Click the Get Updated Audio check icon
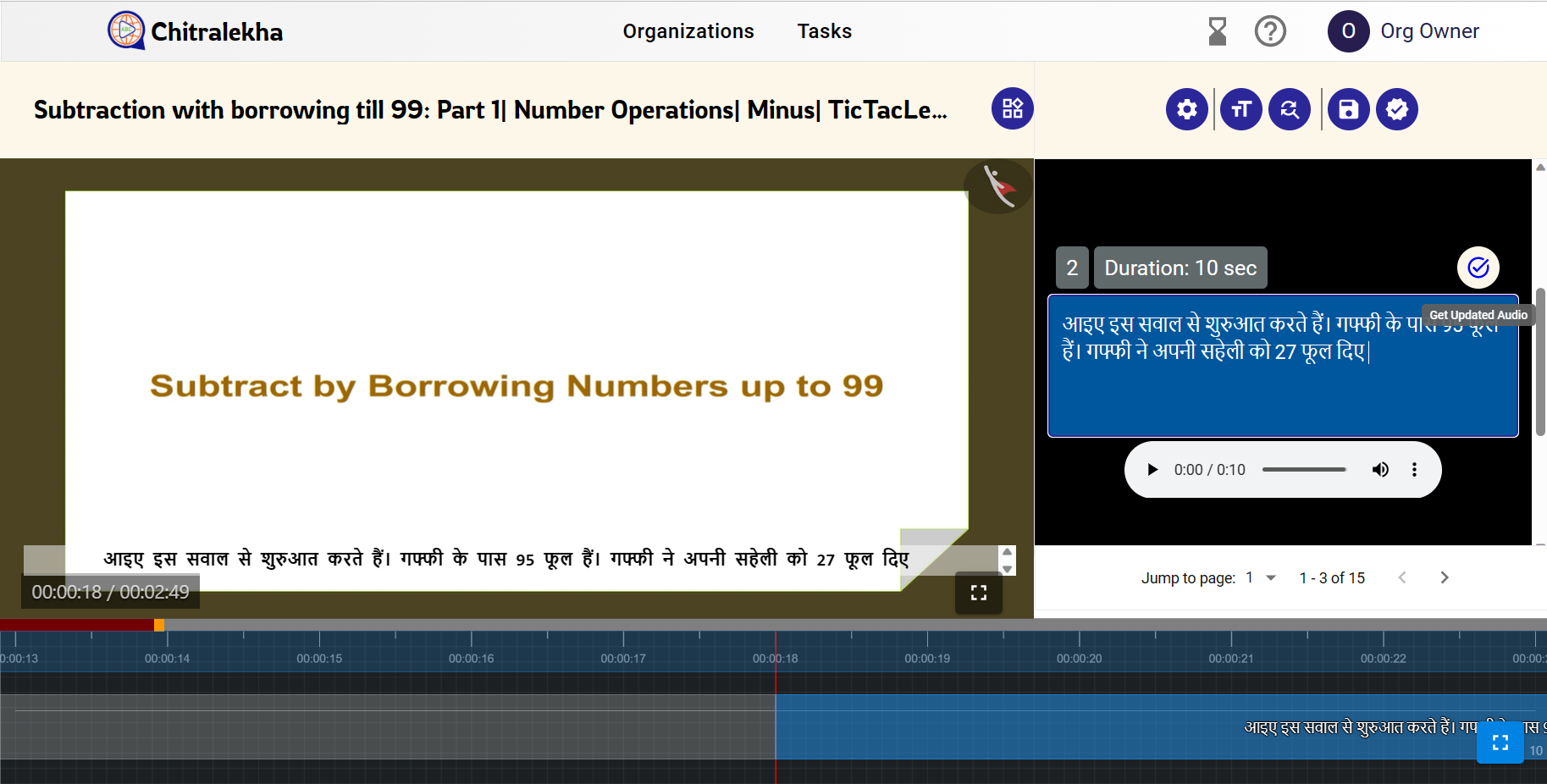1547x784 pixels. pos(1478,267)
